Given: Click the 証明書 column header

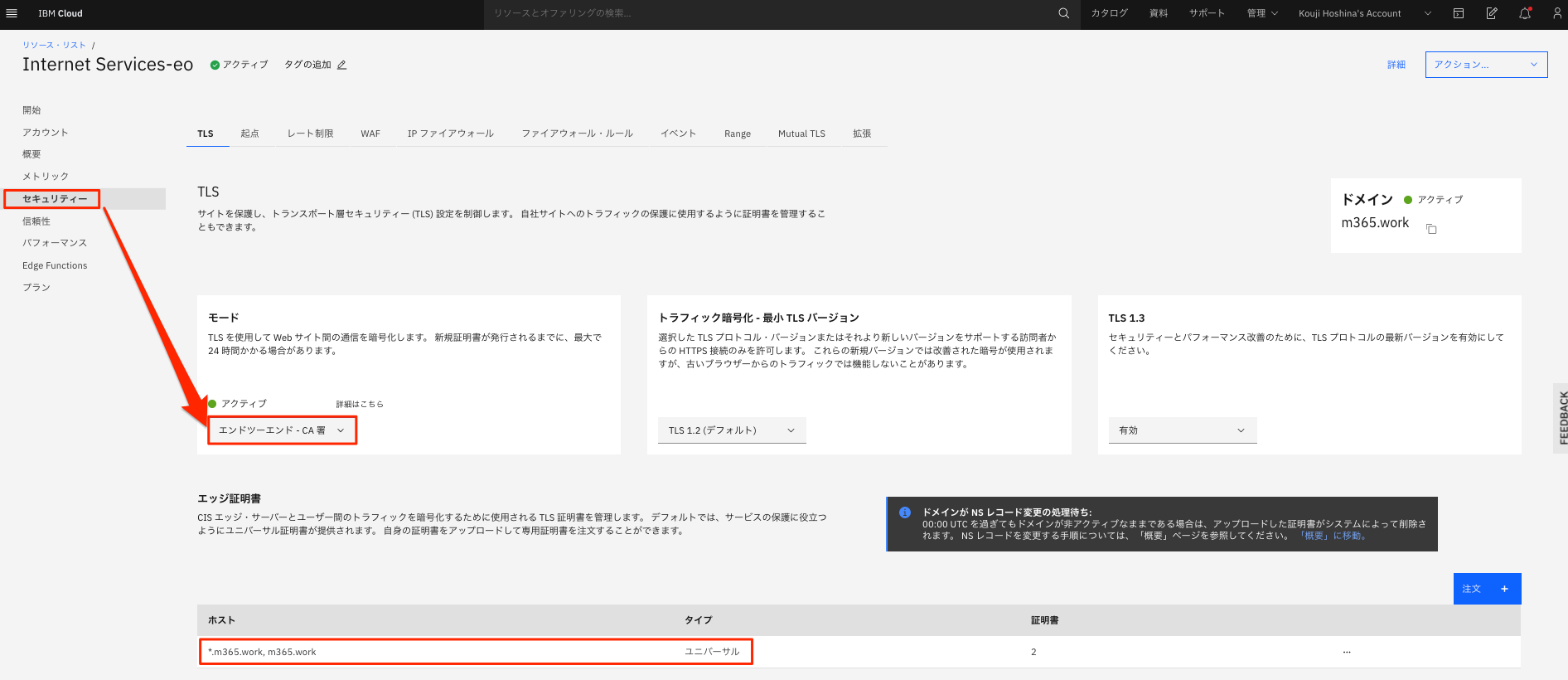Looking at the screenshot, I should click(x=1044, y=620).
